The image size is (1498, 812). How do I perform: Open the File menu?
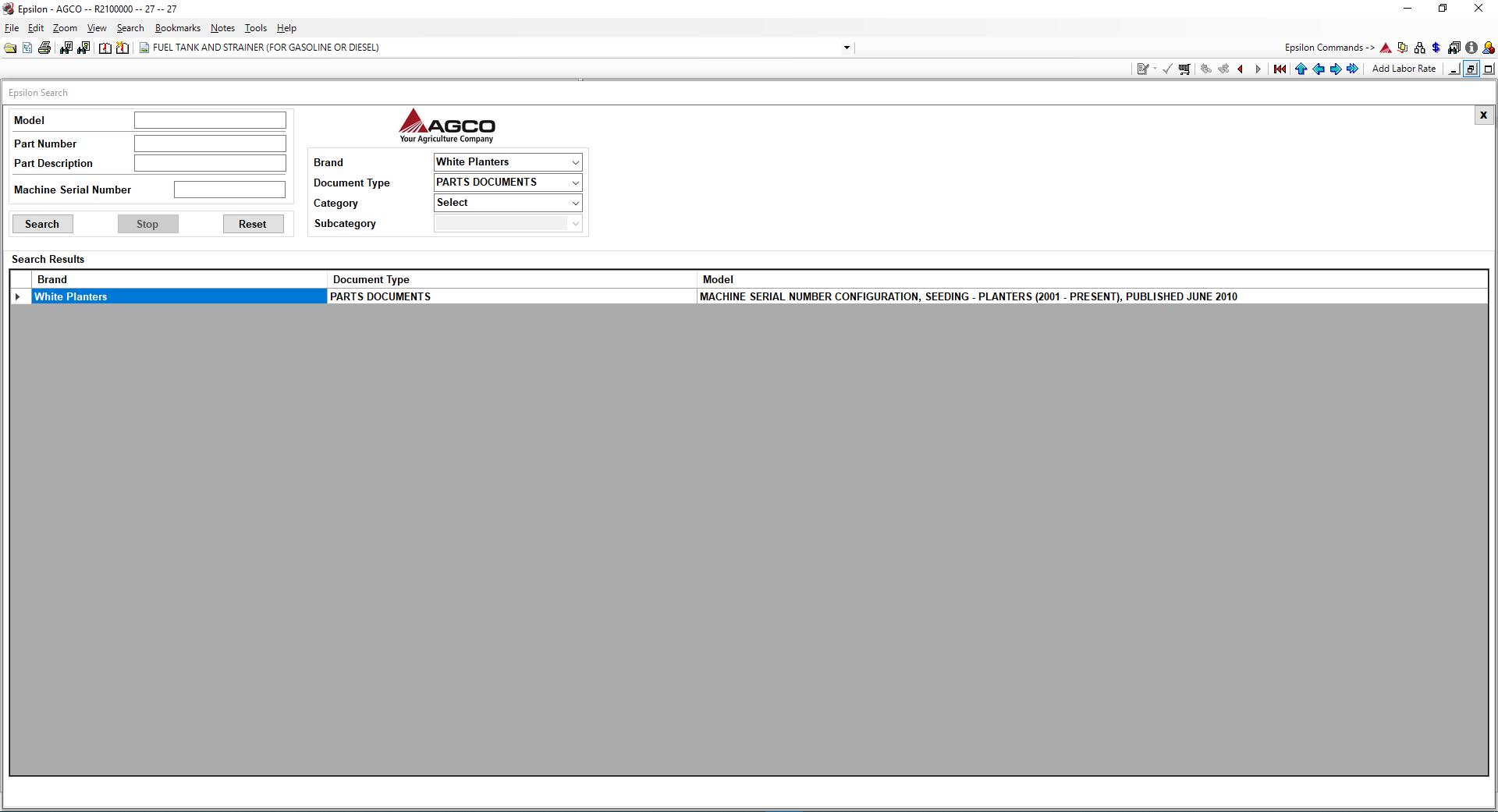tap(12, 28)
